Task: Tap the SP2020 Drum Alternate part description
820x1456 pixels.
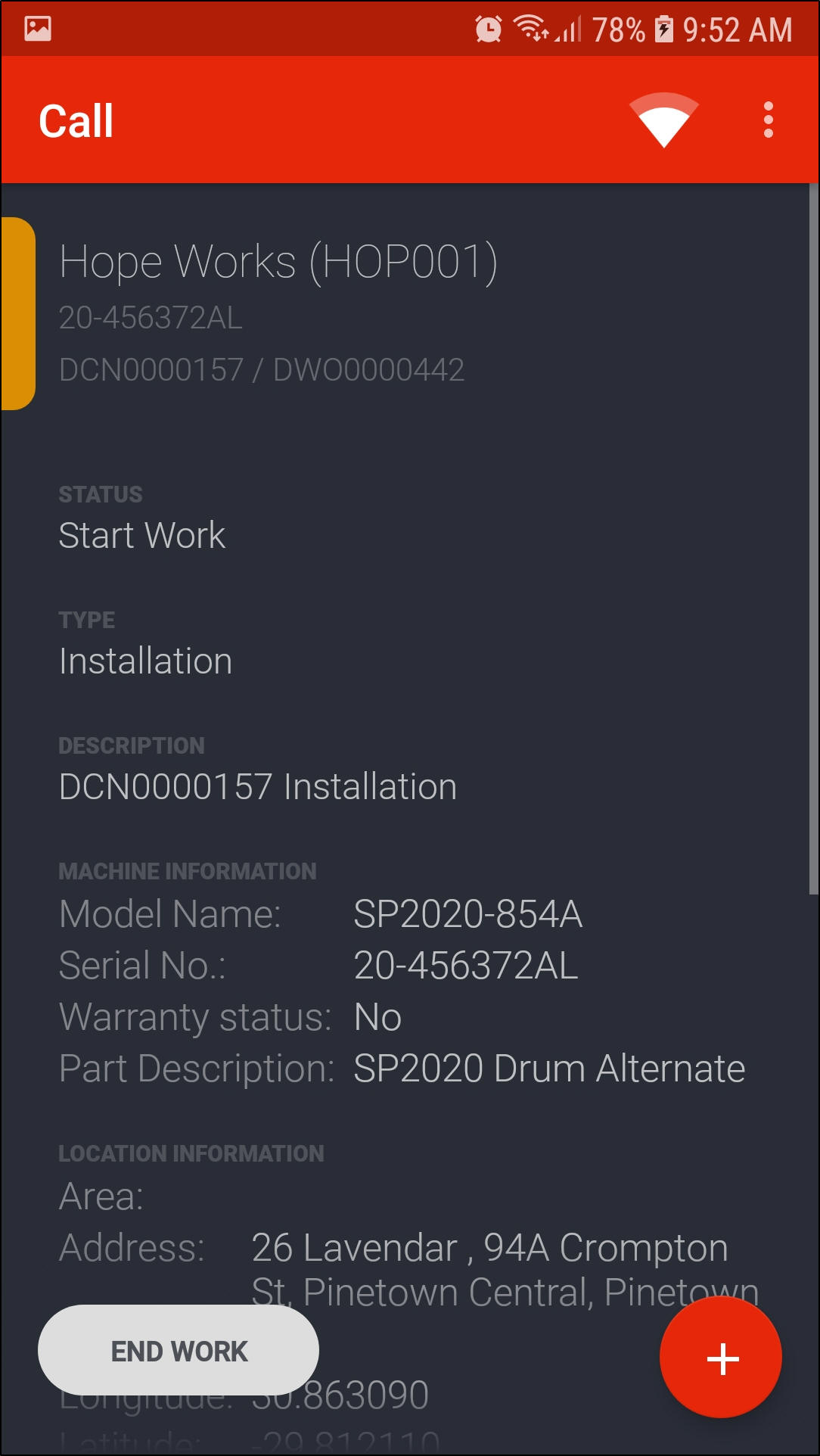Action: click(x=549, y=1069)
